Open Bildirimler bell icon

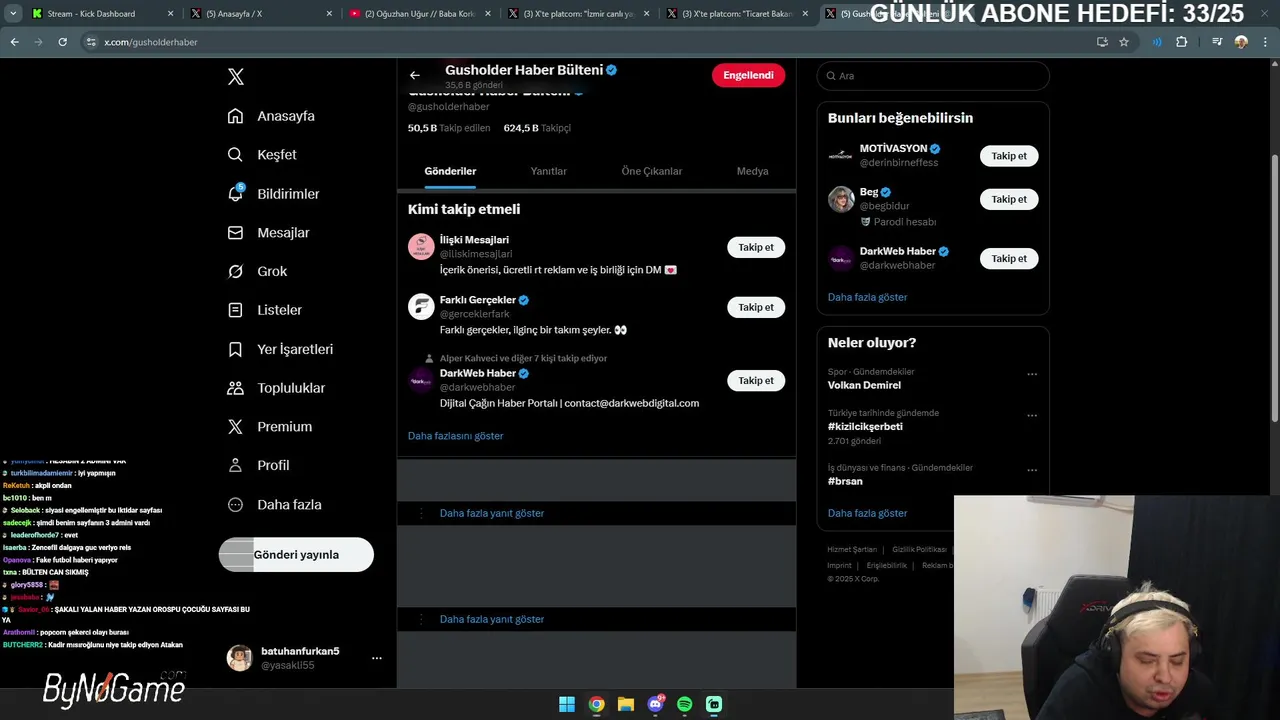pyautogui.click(x=235, y=193)
